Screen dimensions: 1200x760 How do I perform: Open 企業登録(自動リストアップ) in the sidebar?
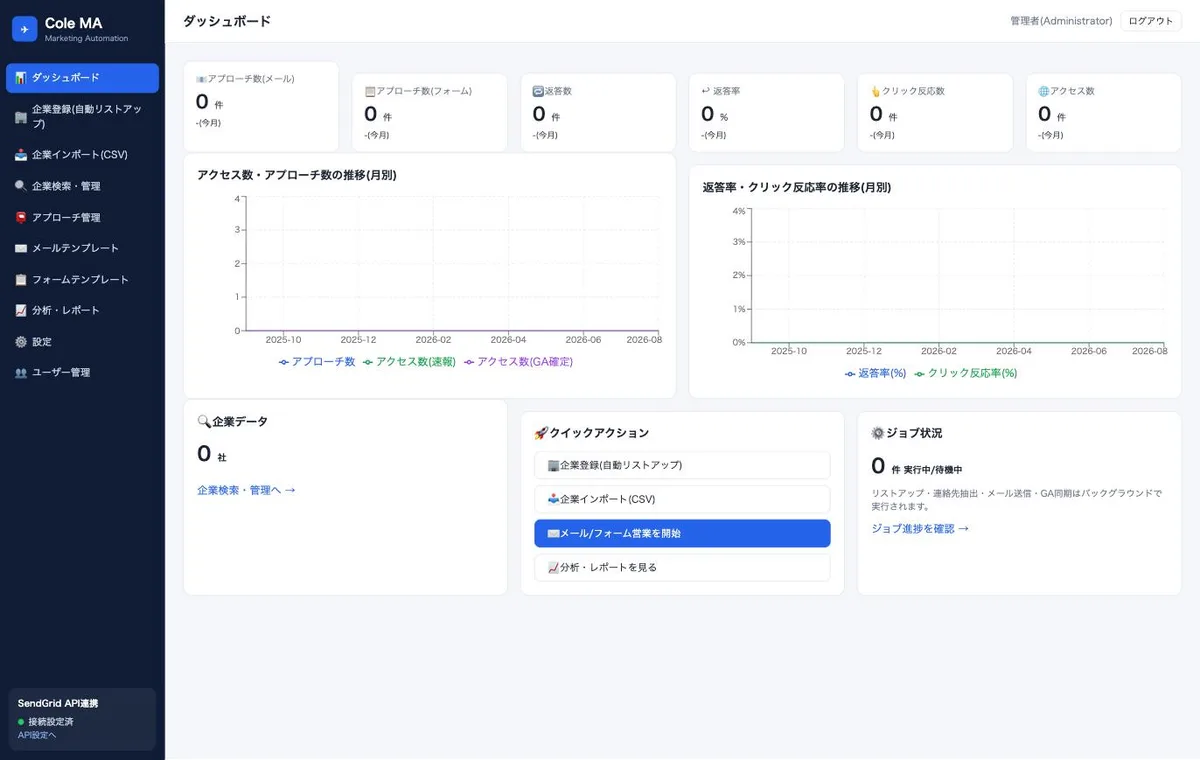click(x=82, y=117)
